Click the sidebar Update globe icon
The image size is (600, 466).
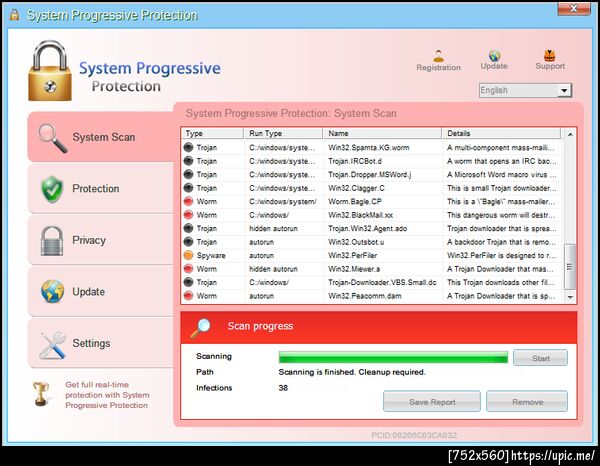[x=52, y=291]
